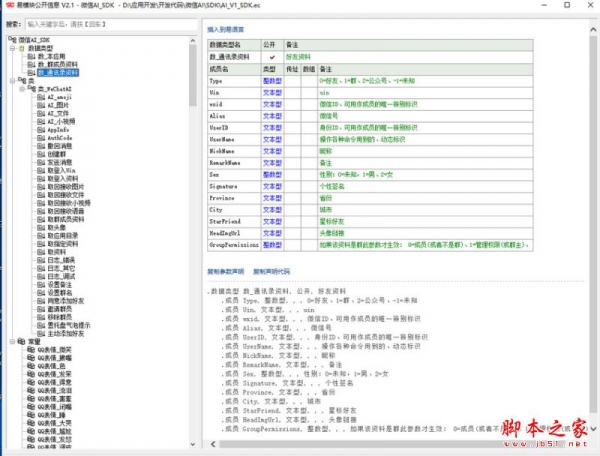Click the 复制参数声明 link
Screen dimensions: 600x456
click(x=226, y=270)
